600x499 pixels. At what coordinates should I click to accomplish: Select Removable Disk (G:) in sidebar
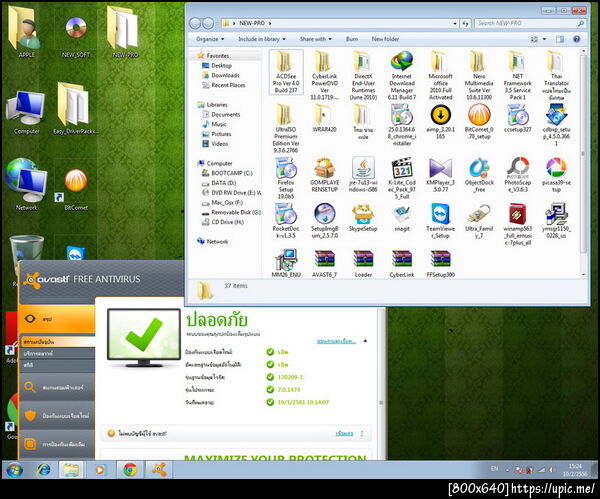coord(231,212)
